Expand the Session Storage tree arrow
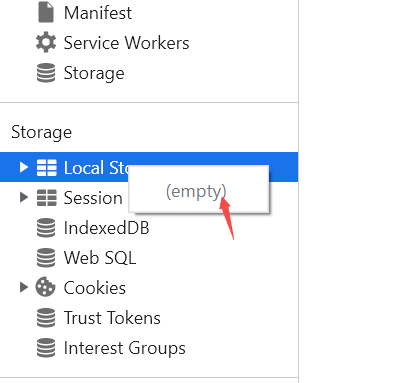This screenshot has height=383, width=413. 23,197
